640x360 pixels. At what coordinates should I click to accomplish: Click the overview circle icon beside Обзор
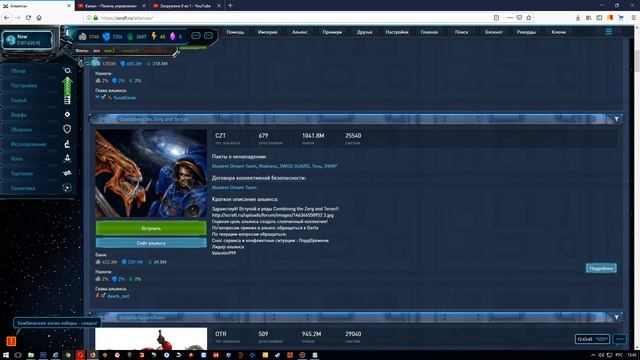point(67,71)
